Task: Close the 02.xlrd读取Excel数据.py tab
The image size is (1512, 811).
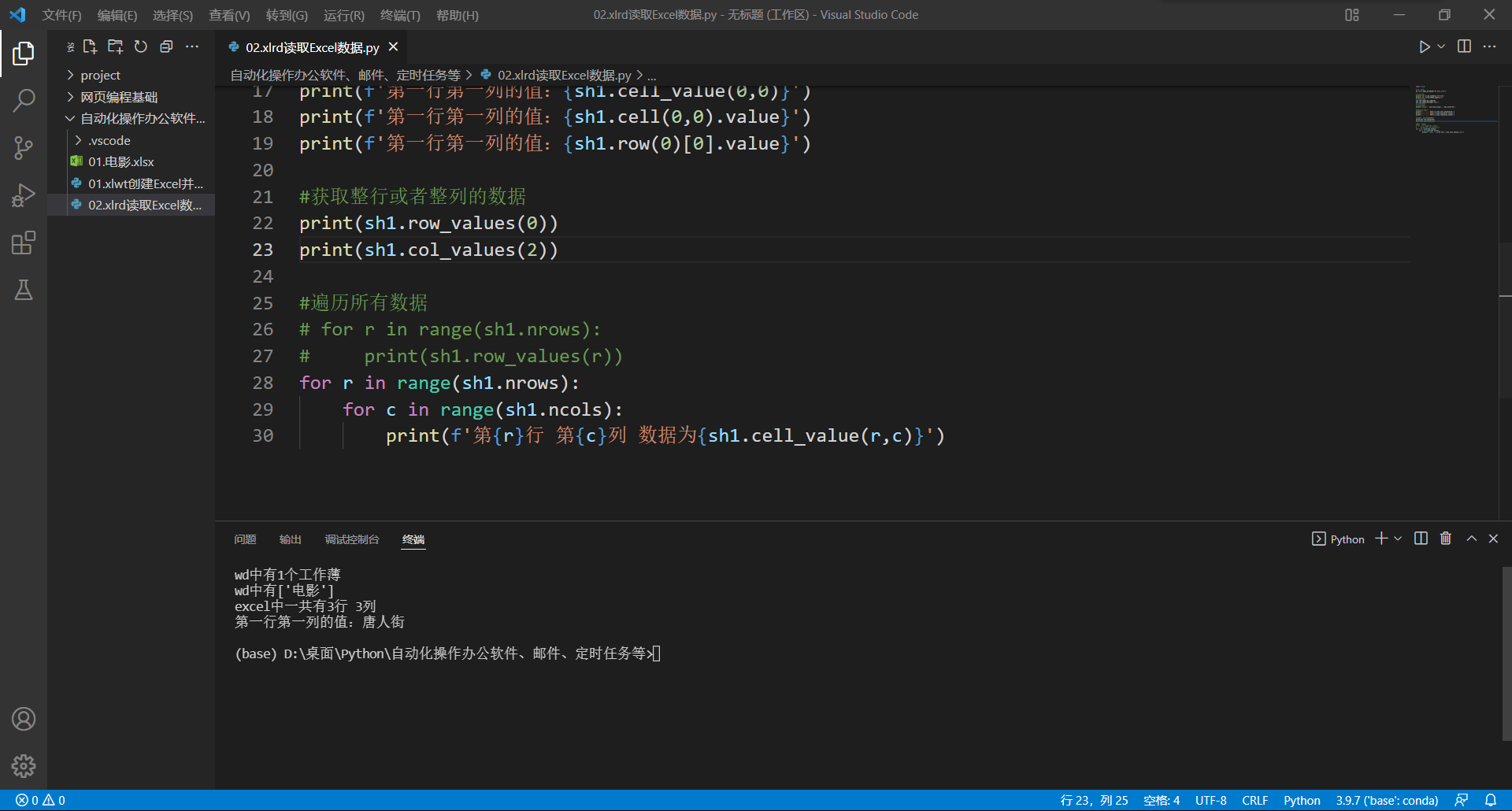Action: 393,47
